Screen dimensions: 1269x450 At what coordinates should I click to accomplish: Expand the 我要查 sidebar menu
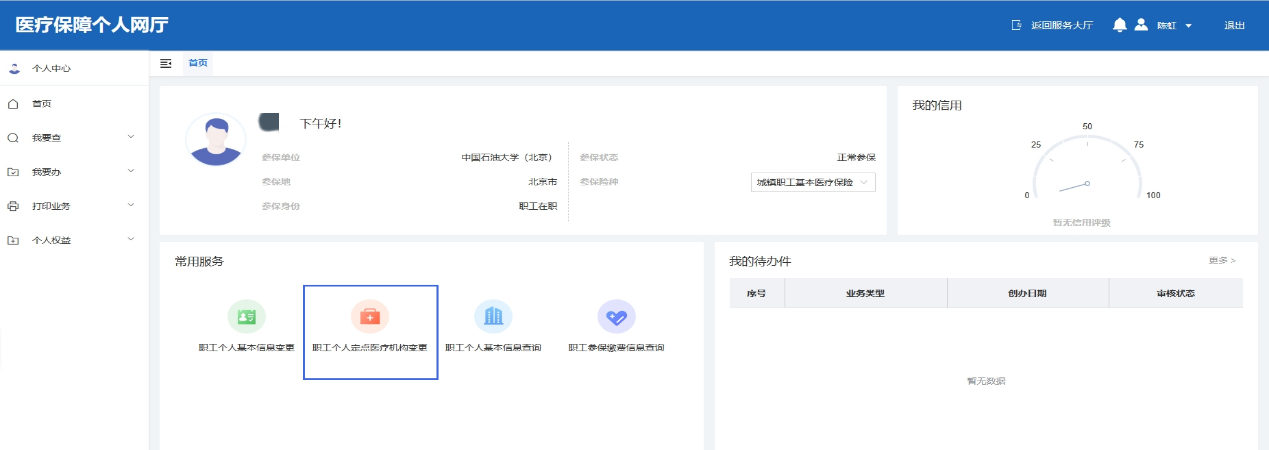[x=70, y=138]
